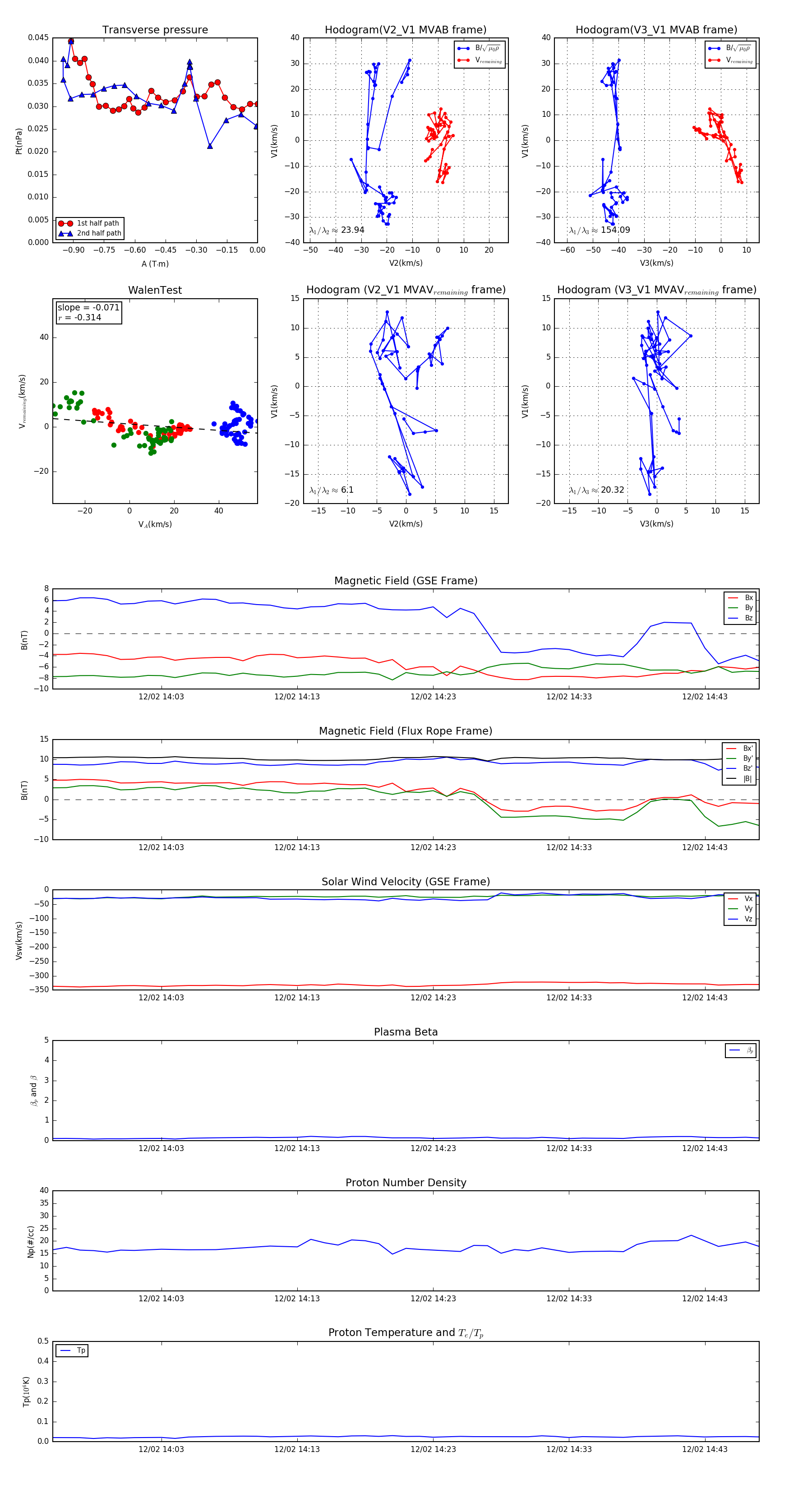Click the eigenvalue ratio label reading 23.94
Image resolution: width=812 pixels, height=1489 pixels.
337,230
